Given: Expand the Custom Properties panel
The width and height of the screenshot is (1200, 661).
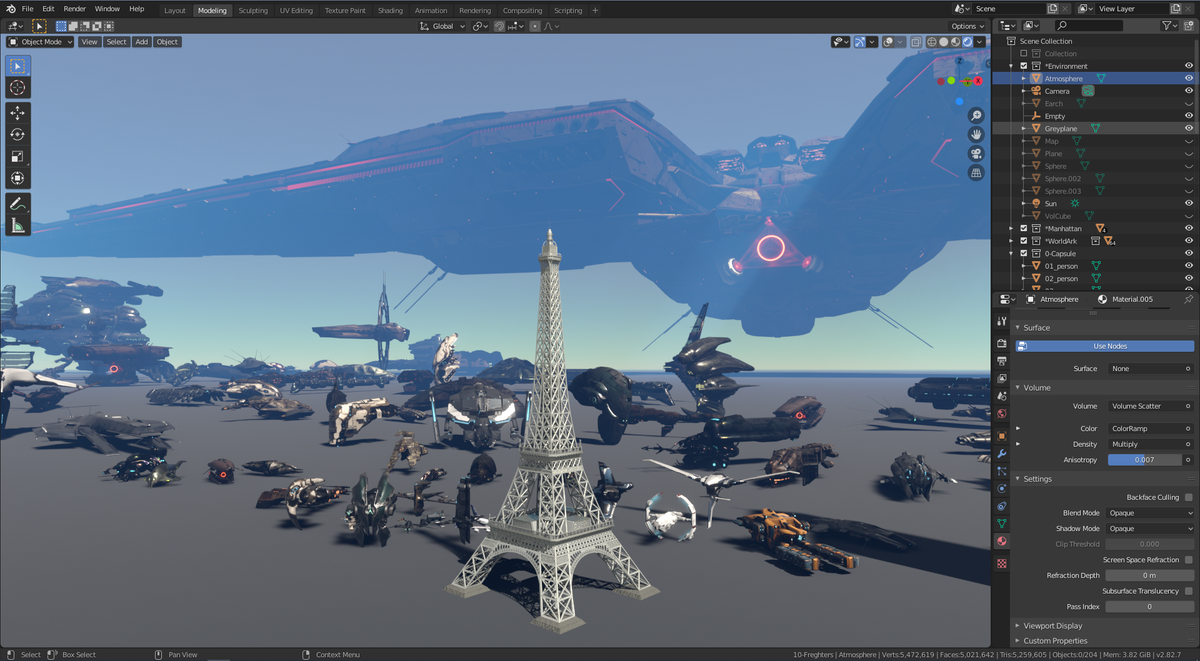Looking at the screenshot, I should (1055, 641).
